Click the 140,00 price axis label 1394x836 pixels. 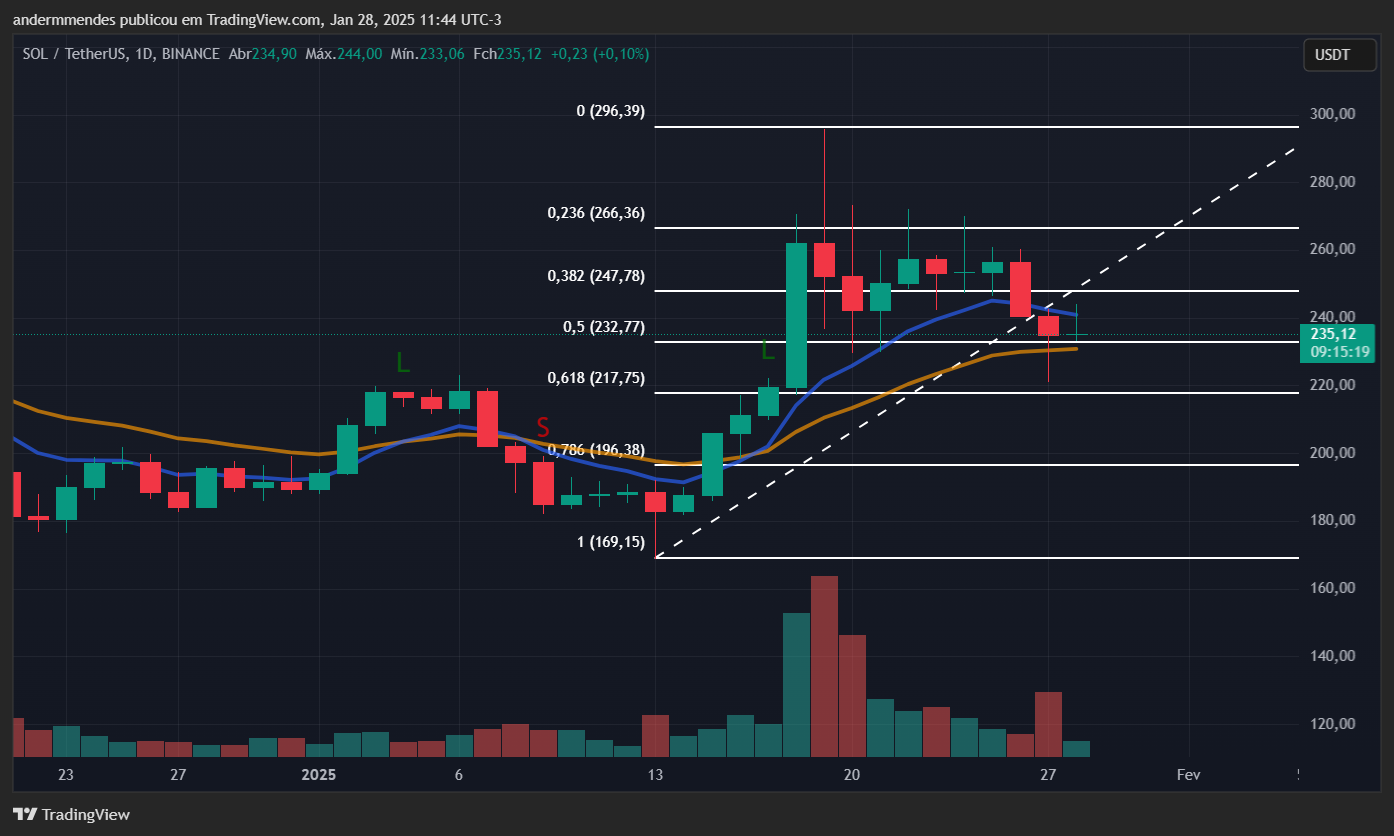coord(1332,656)
